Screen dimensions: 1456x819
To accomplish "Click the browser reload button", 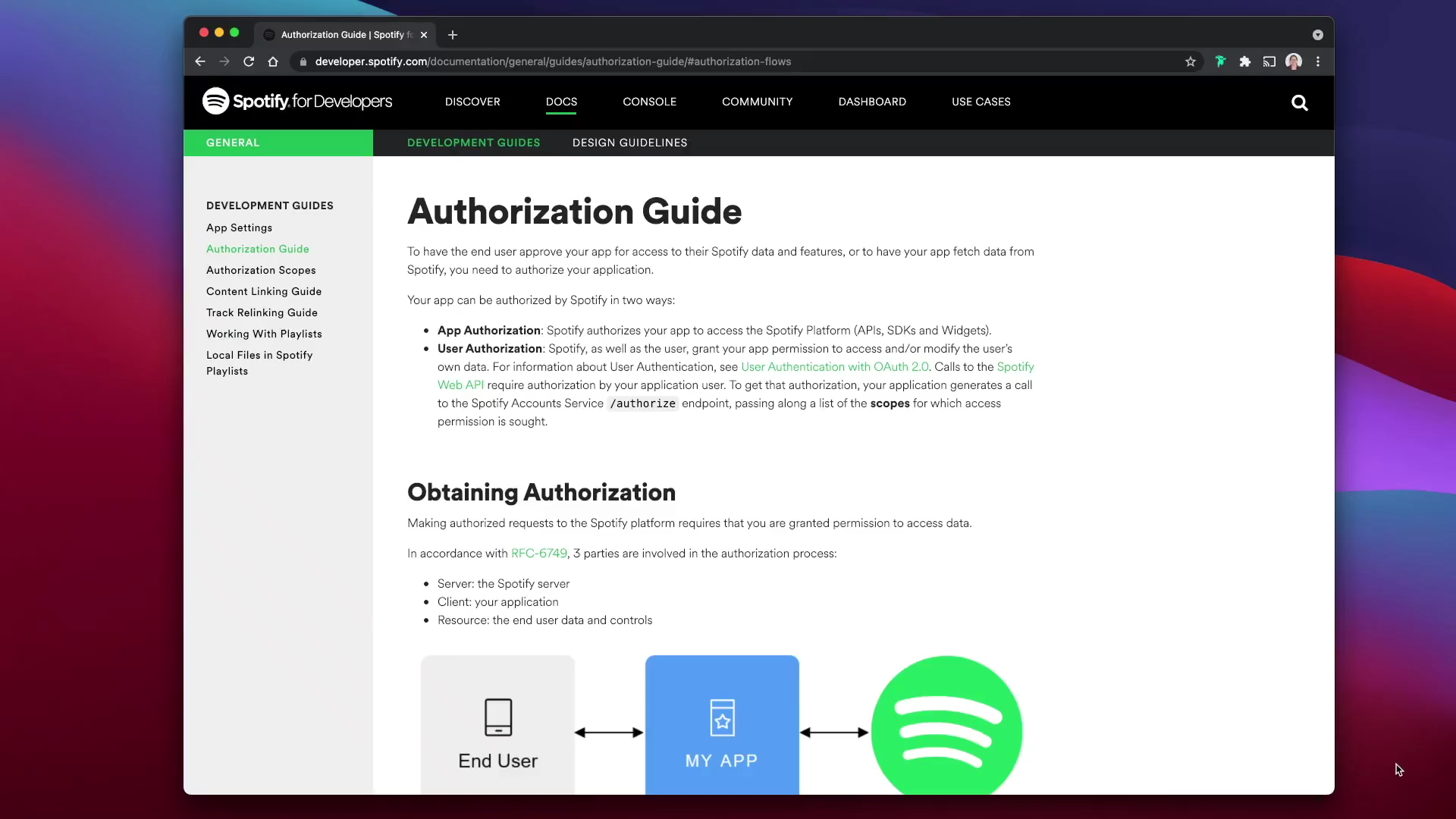I will (249, 62).
